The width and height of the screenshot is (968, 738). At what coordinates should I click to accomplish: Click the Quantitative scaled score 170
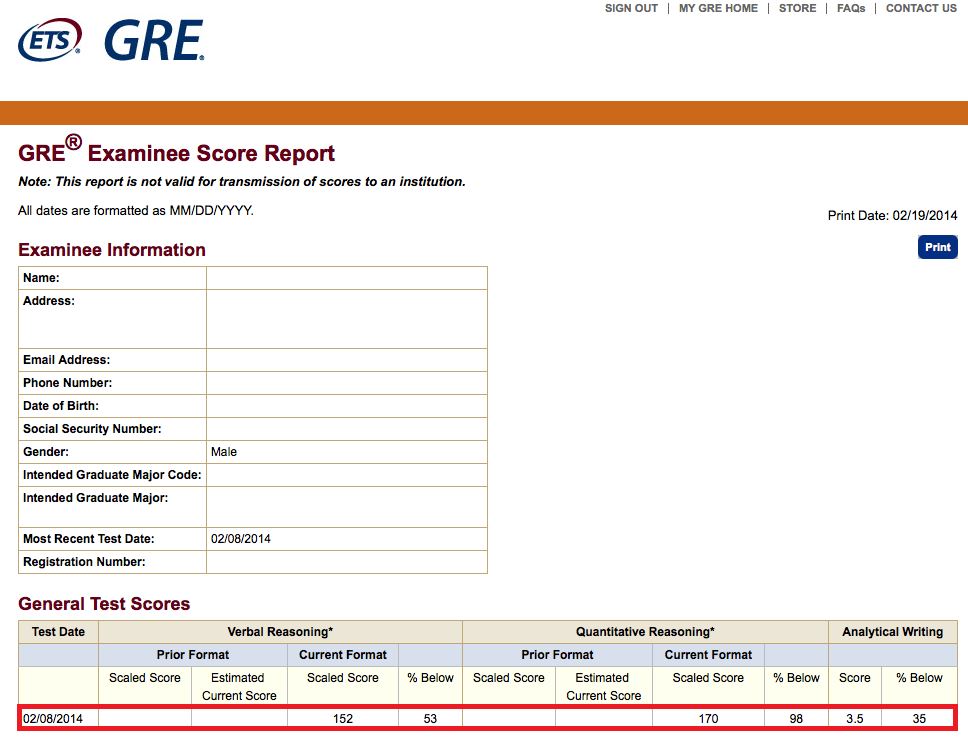click(708, 719)
